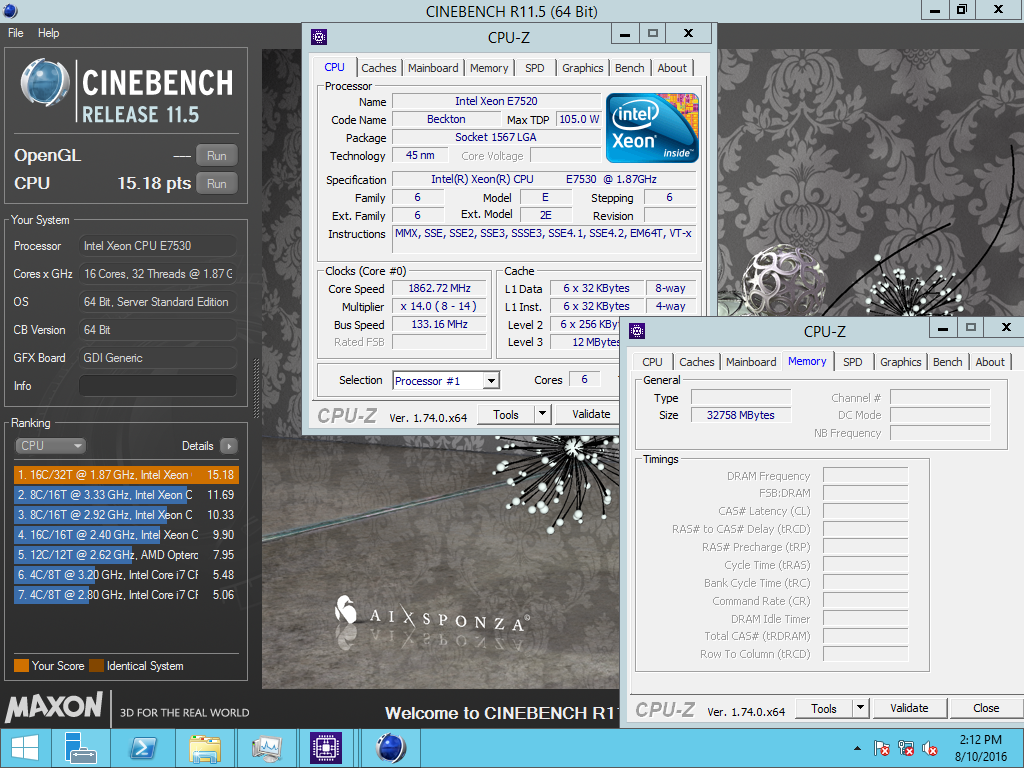Click the Cinebench sphere icon in the title bar
The height and width of the screenshot is (768, 1024).
10,10
